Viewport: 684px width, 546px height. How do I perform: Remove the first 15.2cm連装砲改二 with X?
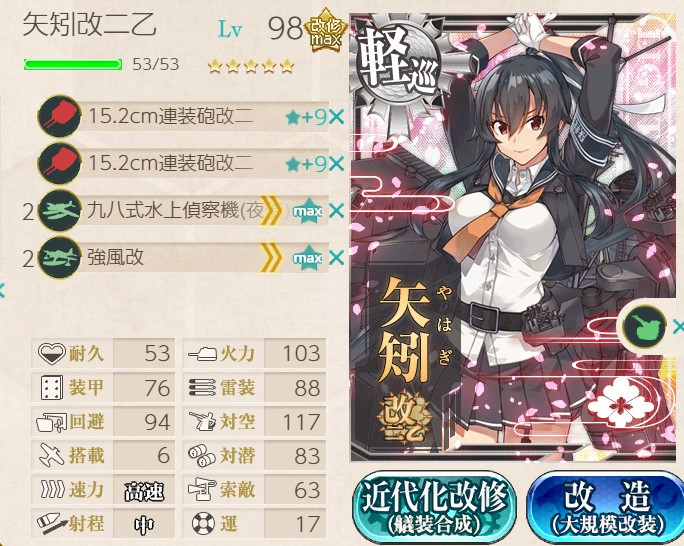click(x=336, y=117)
